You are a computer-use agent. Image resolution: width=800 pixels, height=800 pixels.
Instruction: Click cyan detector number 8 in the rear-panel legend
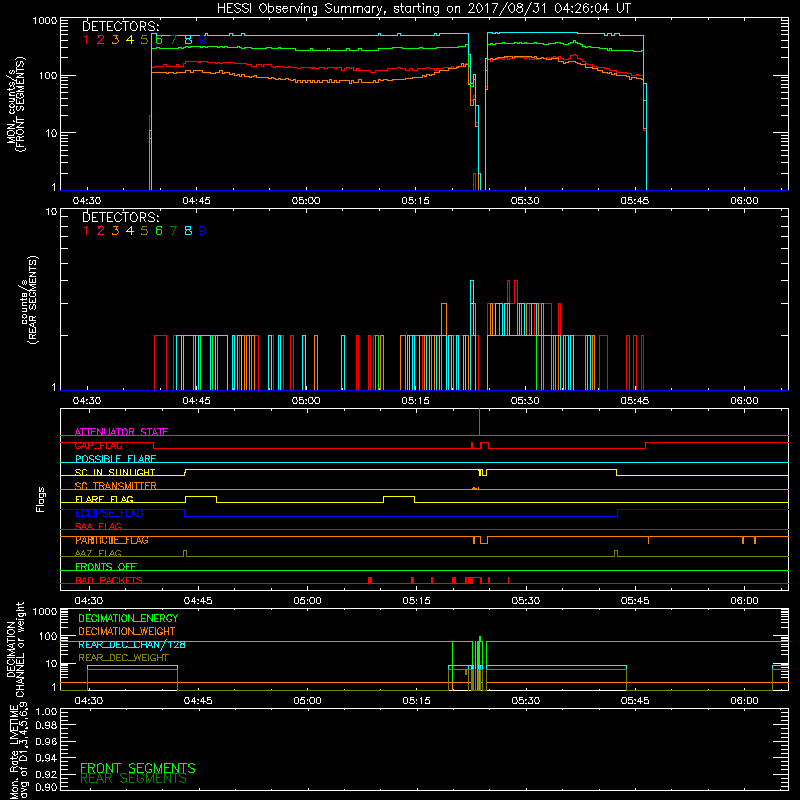[x=188, y=231]
